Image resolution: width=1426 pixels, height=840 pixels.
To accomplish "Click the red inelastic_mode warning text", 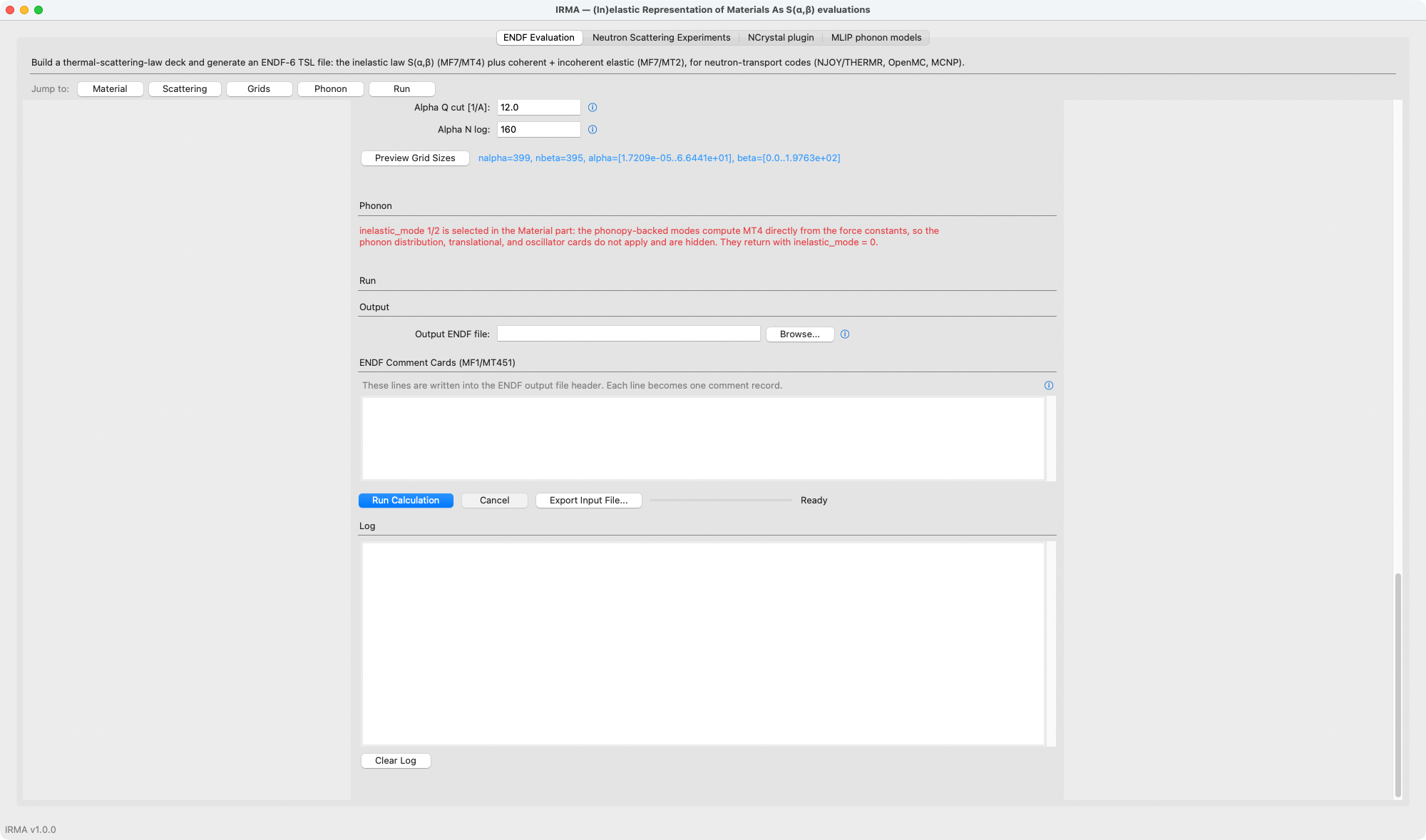I will (649, 237).
